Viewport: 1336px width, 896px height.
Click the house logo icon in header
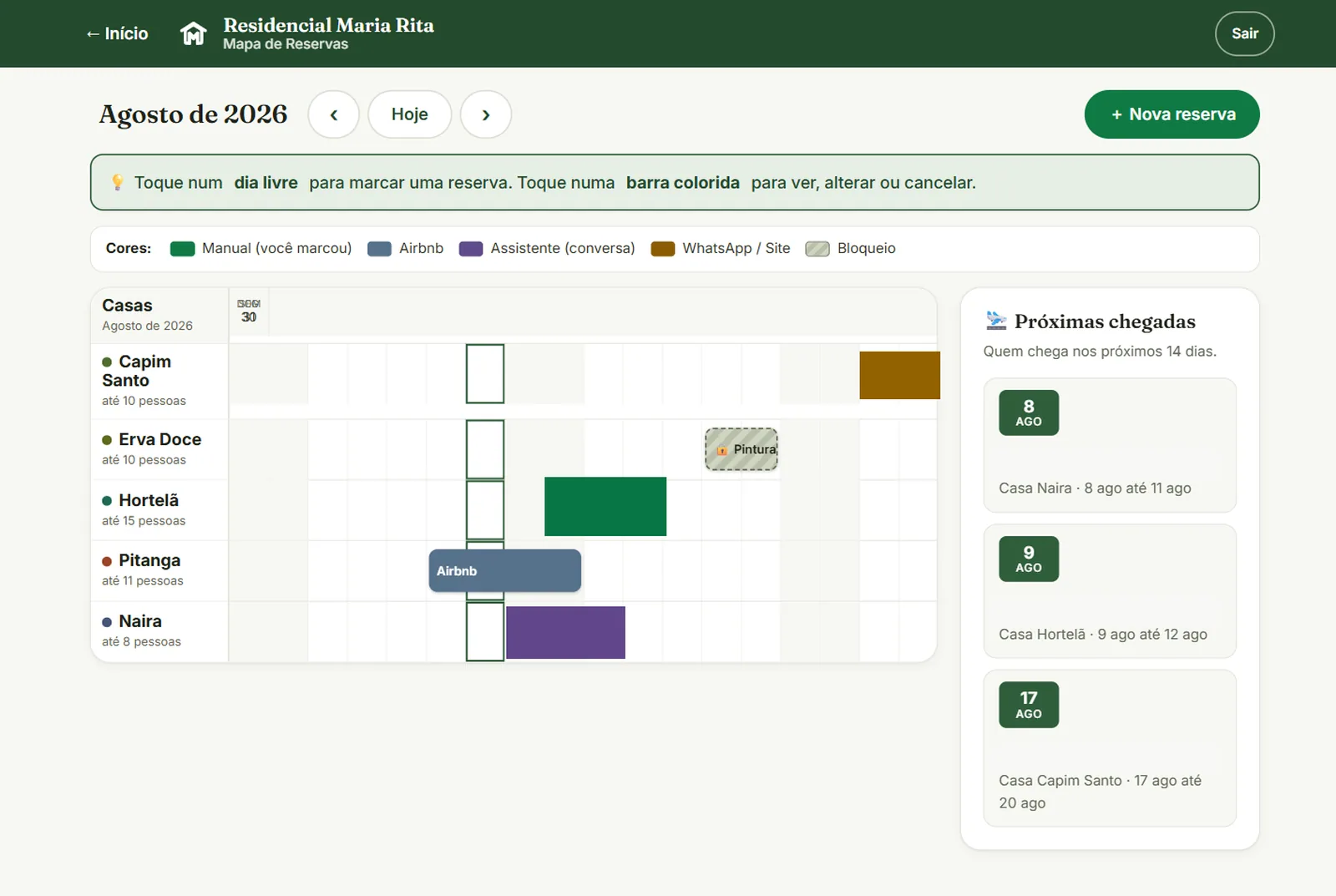(193, 33)
